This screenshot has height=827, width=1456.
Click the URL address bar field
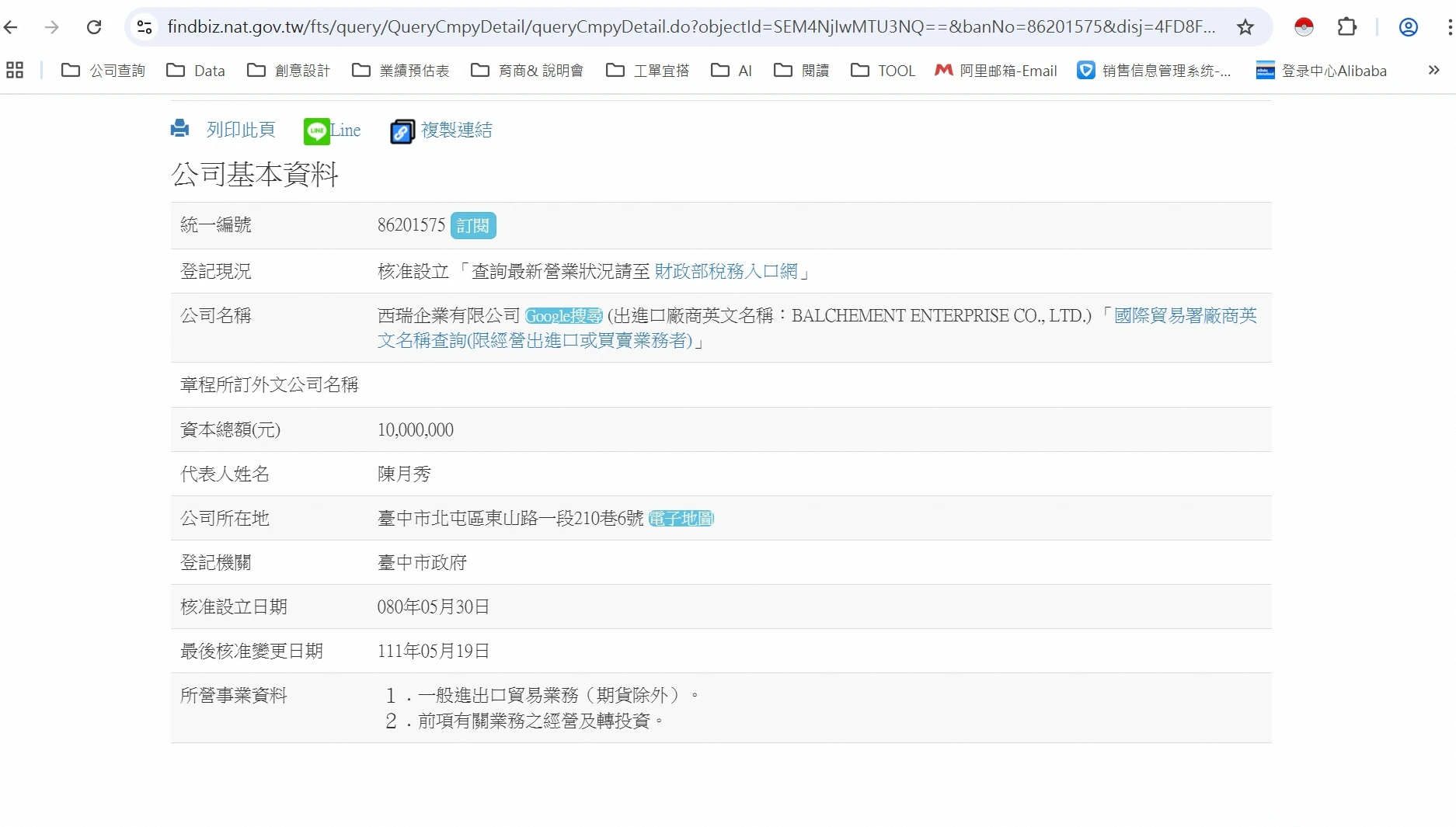pos(690,27)
